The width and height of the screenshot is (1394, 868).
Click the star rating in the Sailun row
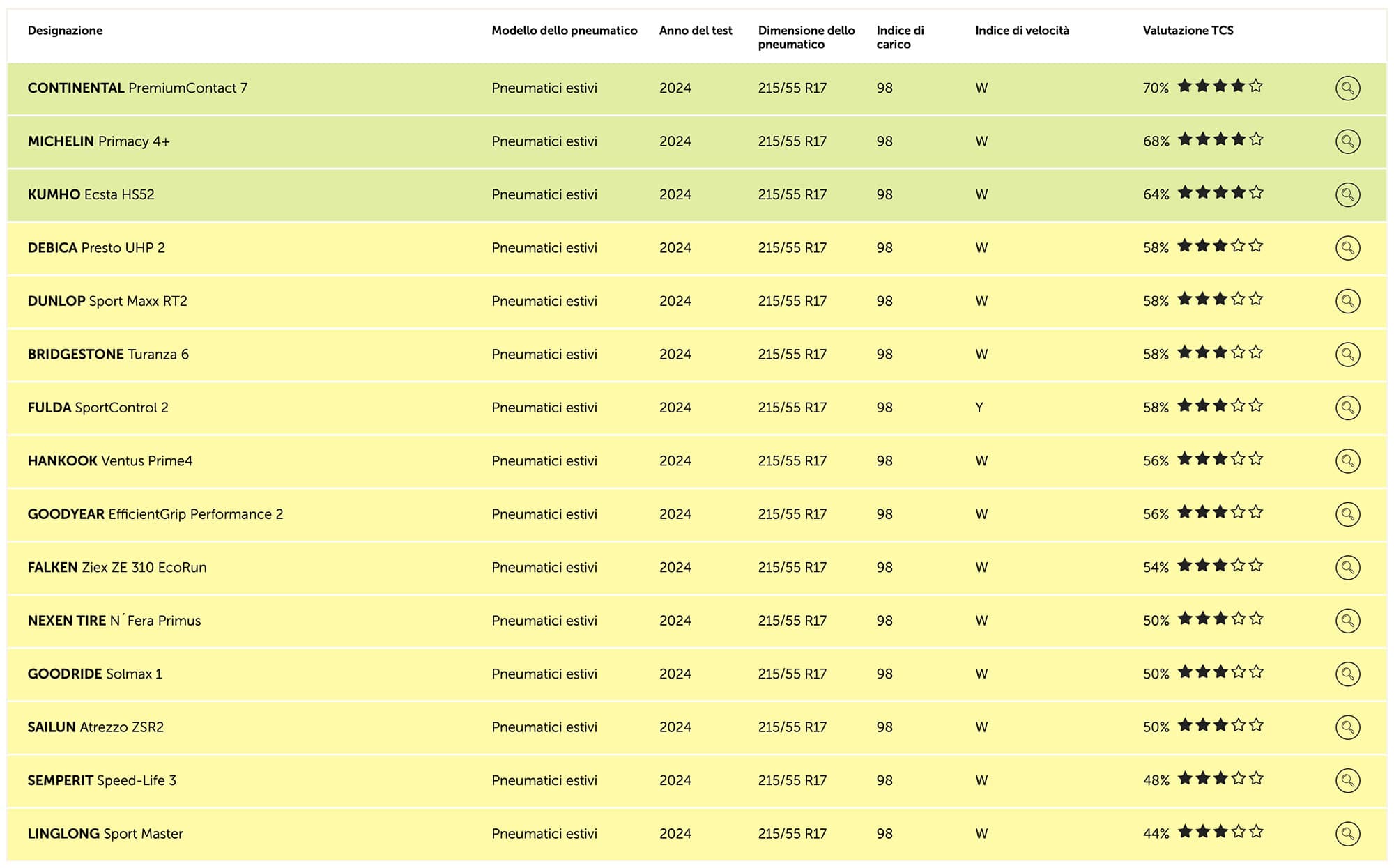tap(1220, 725)
